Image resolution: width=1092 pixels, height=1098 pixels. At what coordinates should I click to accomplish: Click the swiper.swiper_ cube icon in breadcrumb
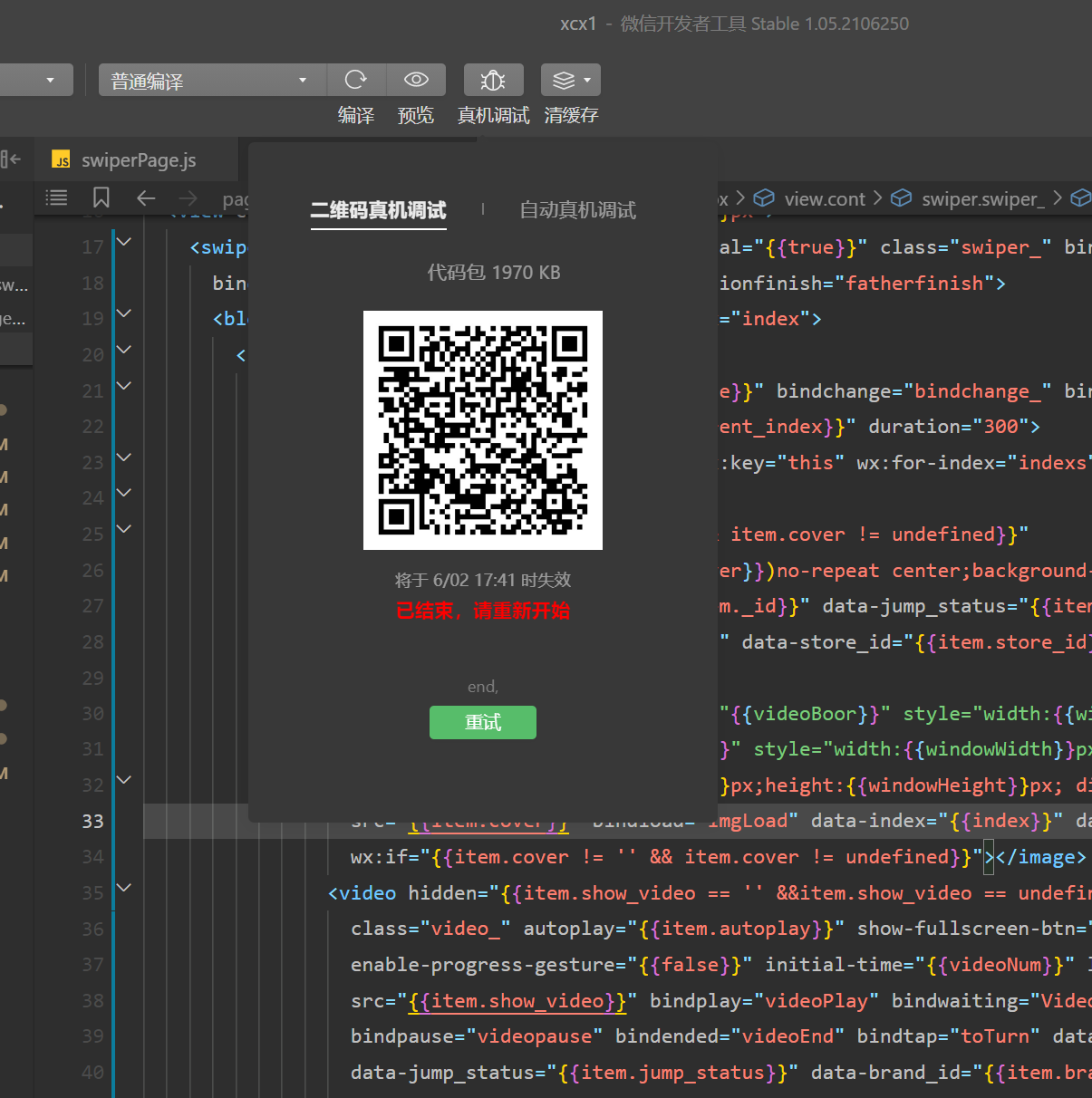(x=902, y=197)
